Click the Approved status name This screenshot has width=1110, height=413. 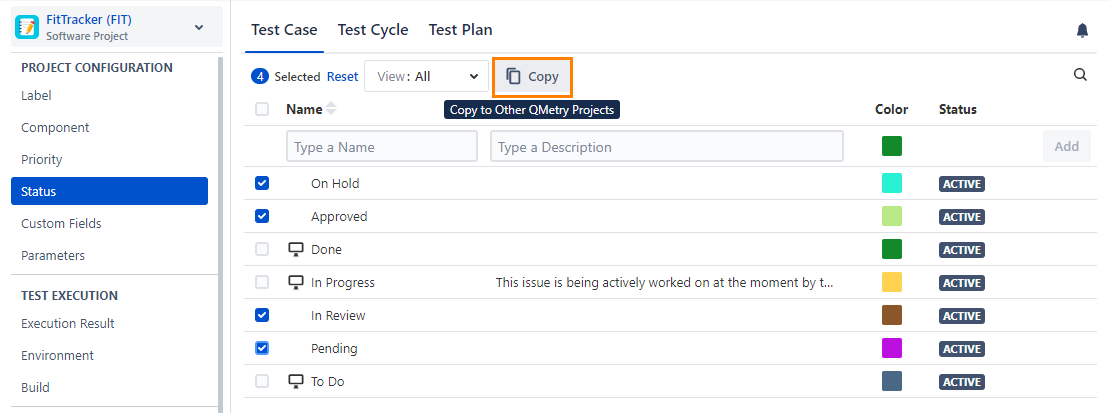pyautogui.click(x=339, y=216)
